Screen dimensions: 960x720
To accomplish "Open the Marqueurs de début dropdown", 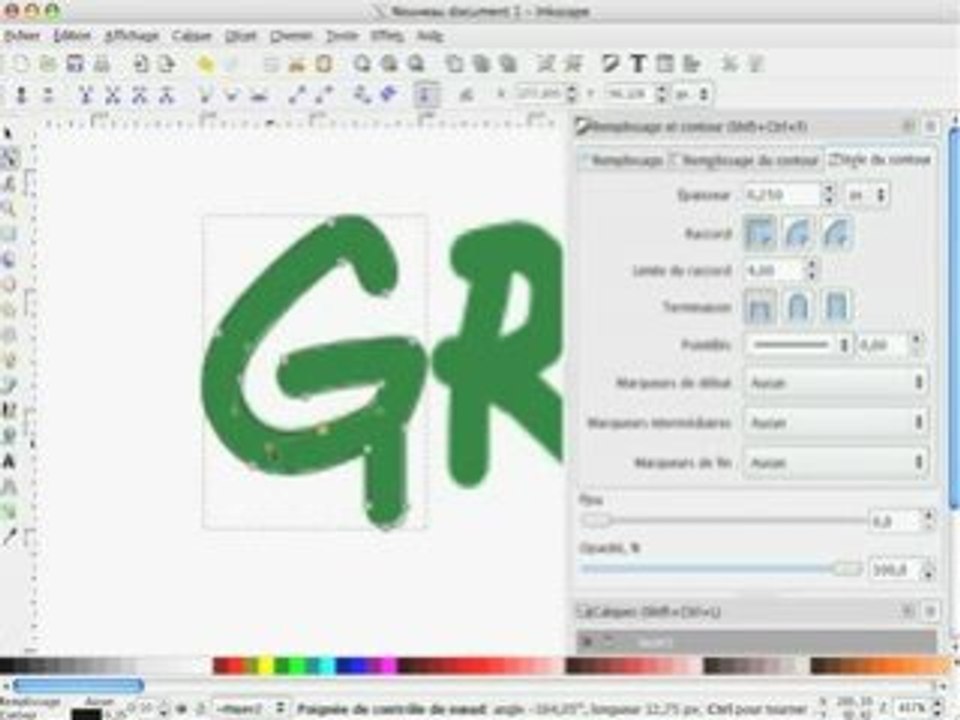I will [836, 383].
